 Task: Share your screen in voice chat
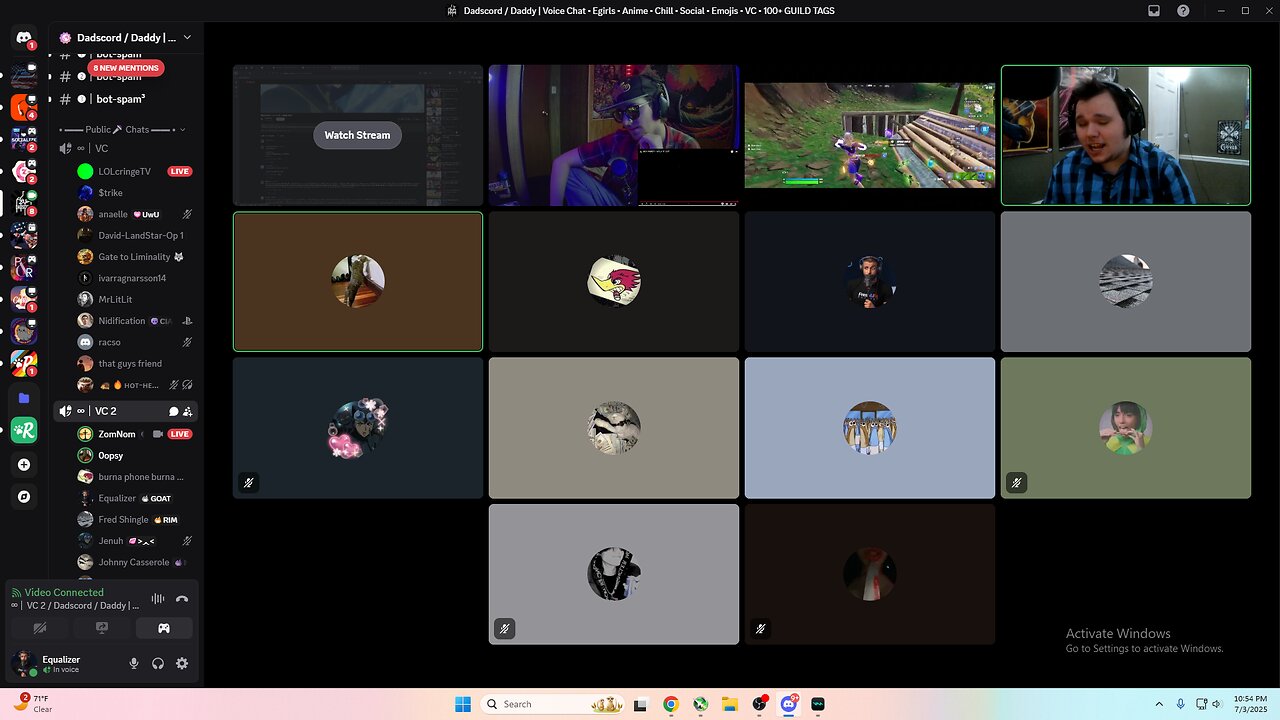click(102, 628)
